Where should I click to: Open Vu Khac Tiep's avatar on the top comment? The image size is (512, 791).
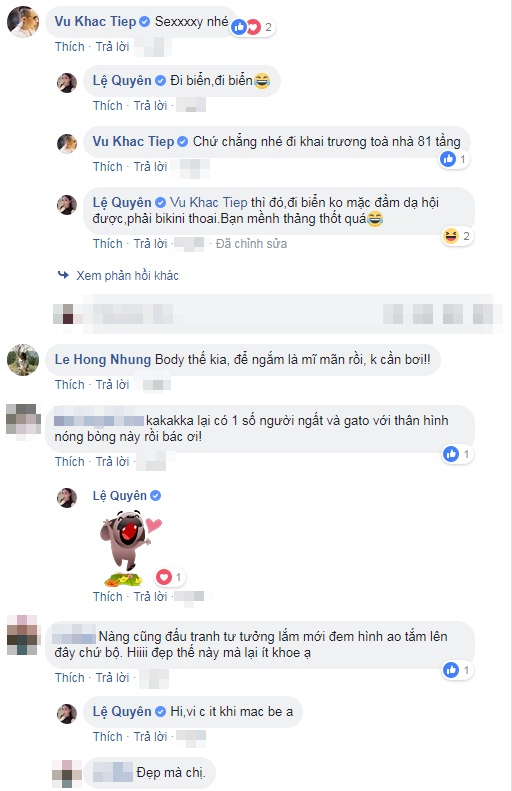(23, 22)
